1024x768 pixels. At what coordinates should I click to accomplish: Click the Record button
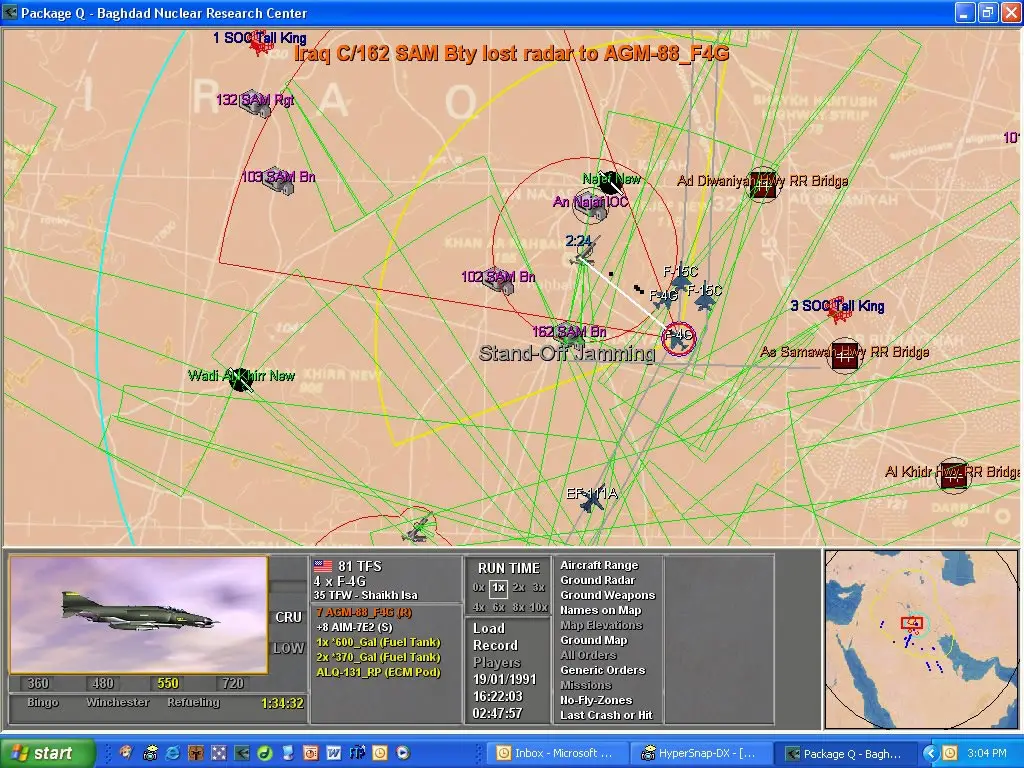tap(495, 645)
